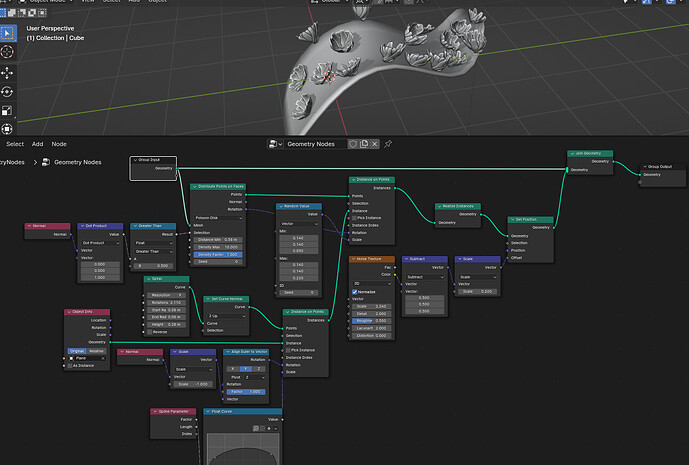
Task: Activate the 3D Cursor tool
Action: pyautogui.click(x=7, y=52)
